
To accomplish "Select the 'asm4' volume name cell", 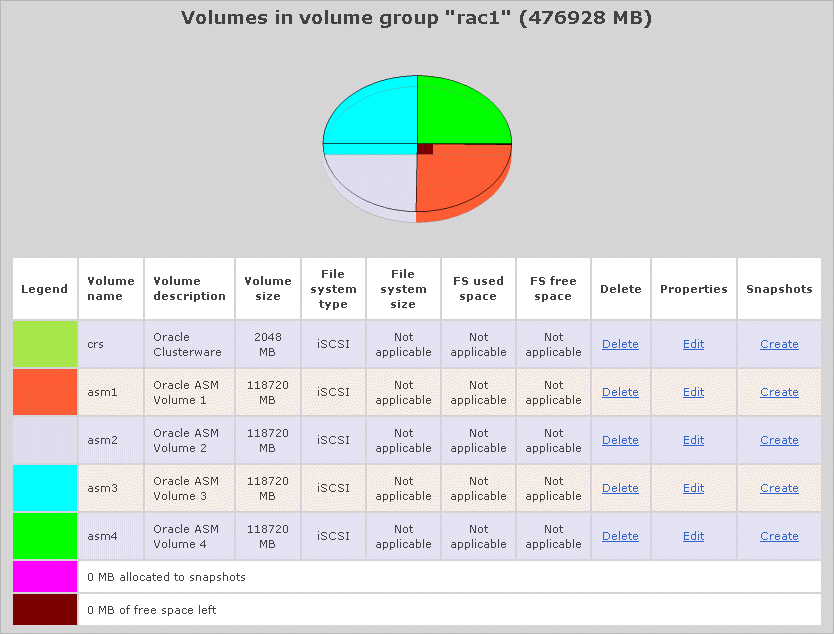I will [111, 536].
